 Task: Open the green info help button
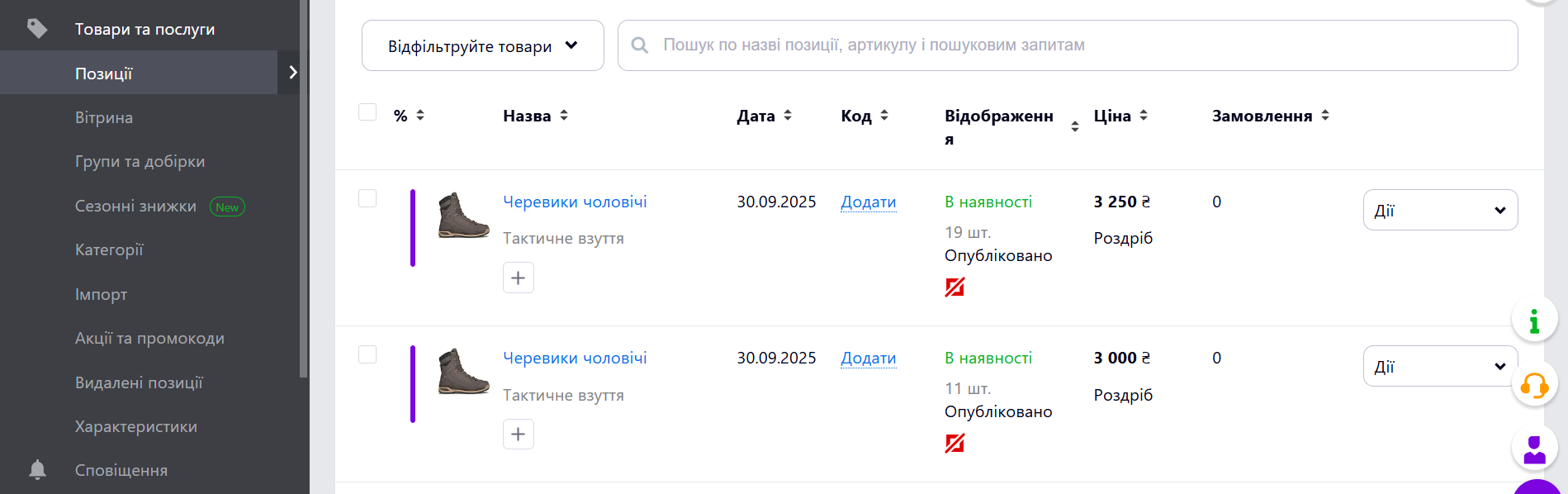pyautogui.click(x=1534, y=320)
